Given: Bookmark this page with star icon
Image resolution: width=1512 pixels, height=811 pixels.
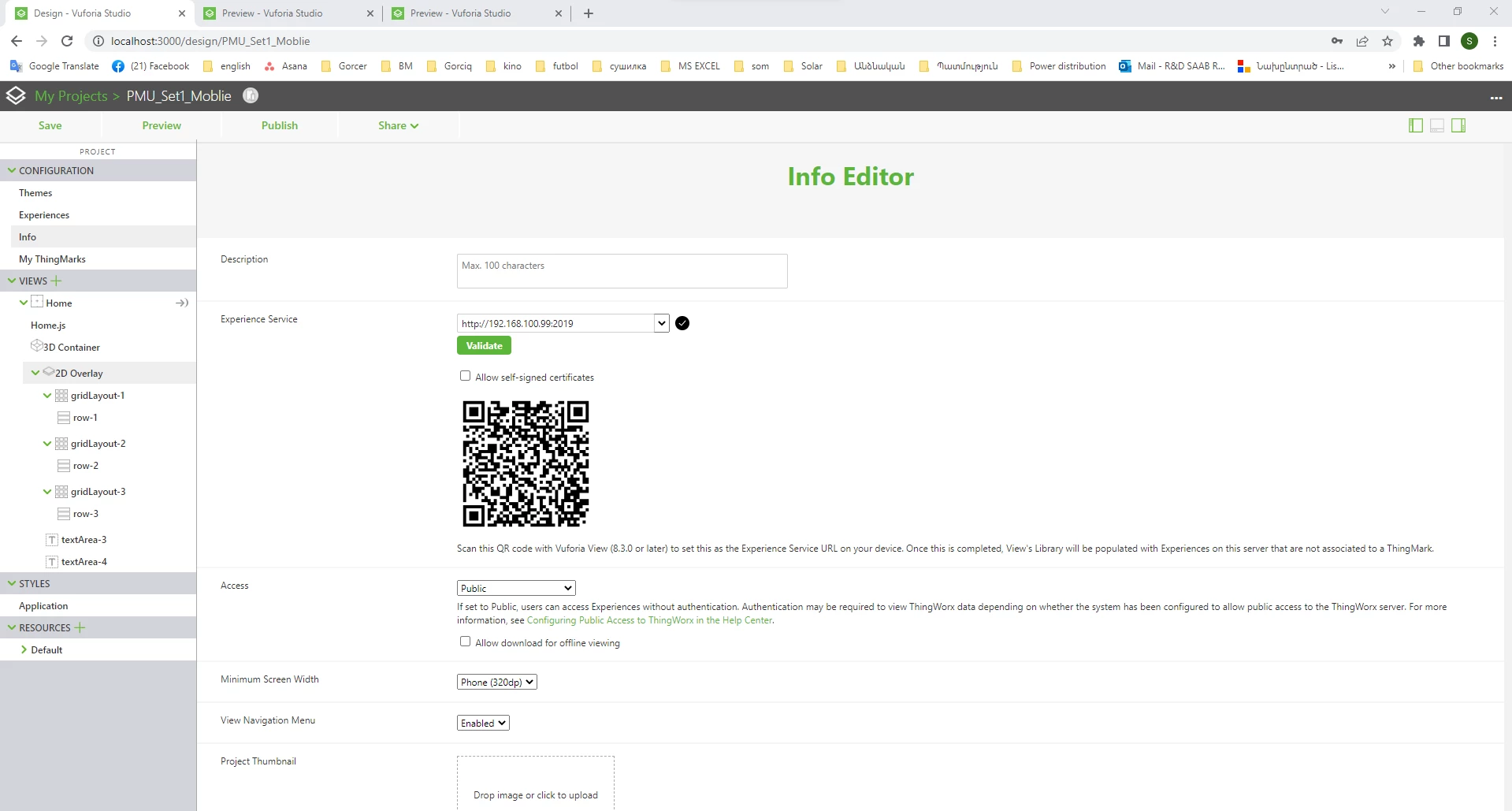Looking at the screenshot, I should point(1388,41).
